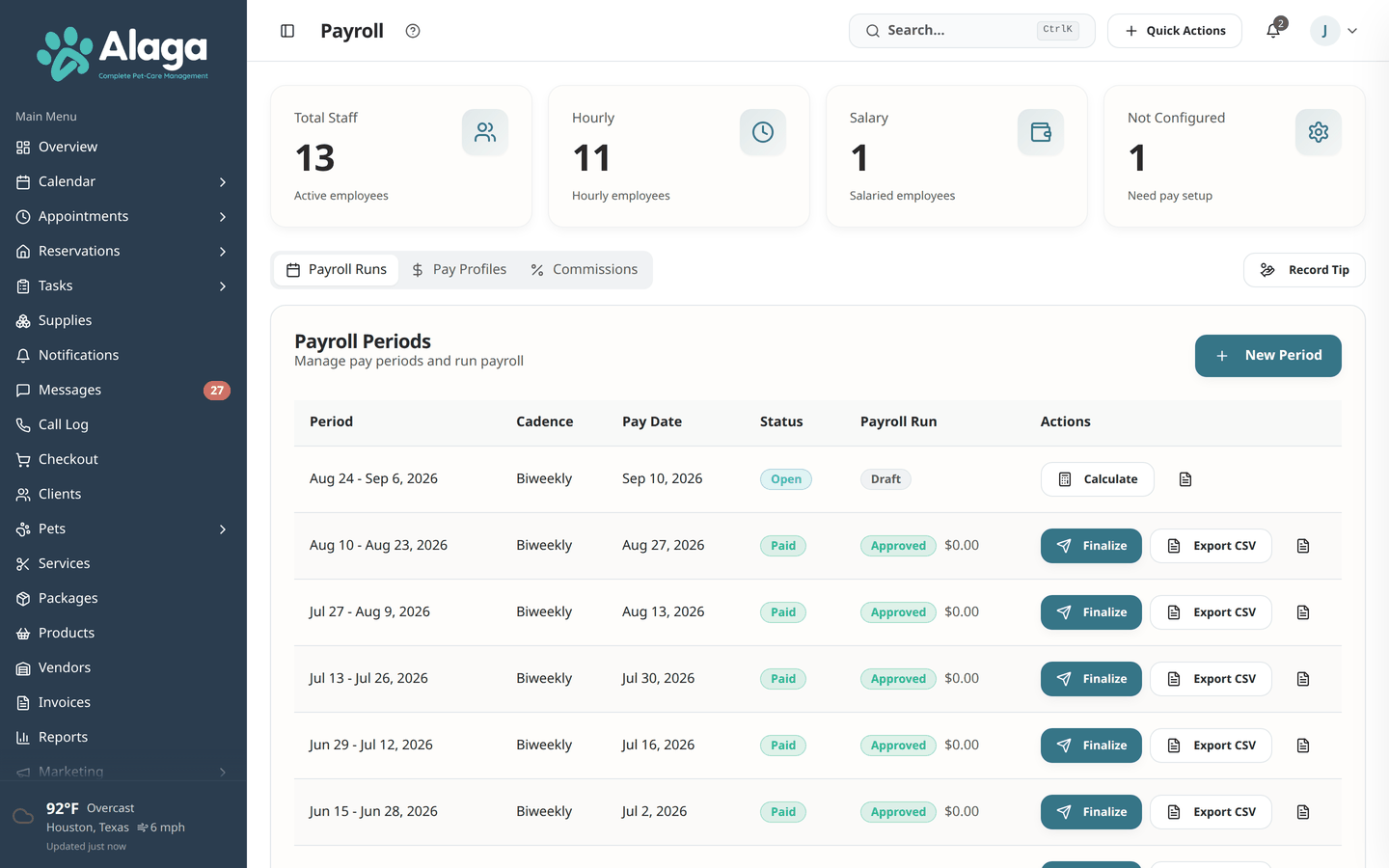Click the Supplies icon in sidebar

click(x=23, y=321)
